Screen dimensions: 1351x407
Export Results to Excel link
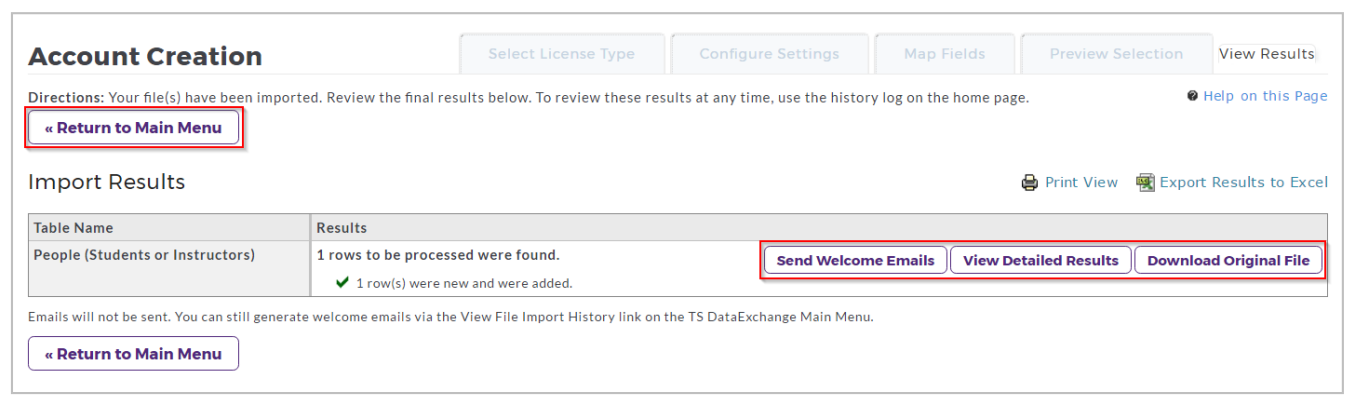[1244, 183]
